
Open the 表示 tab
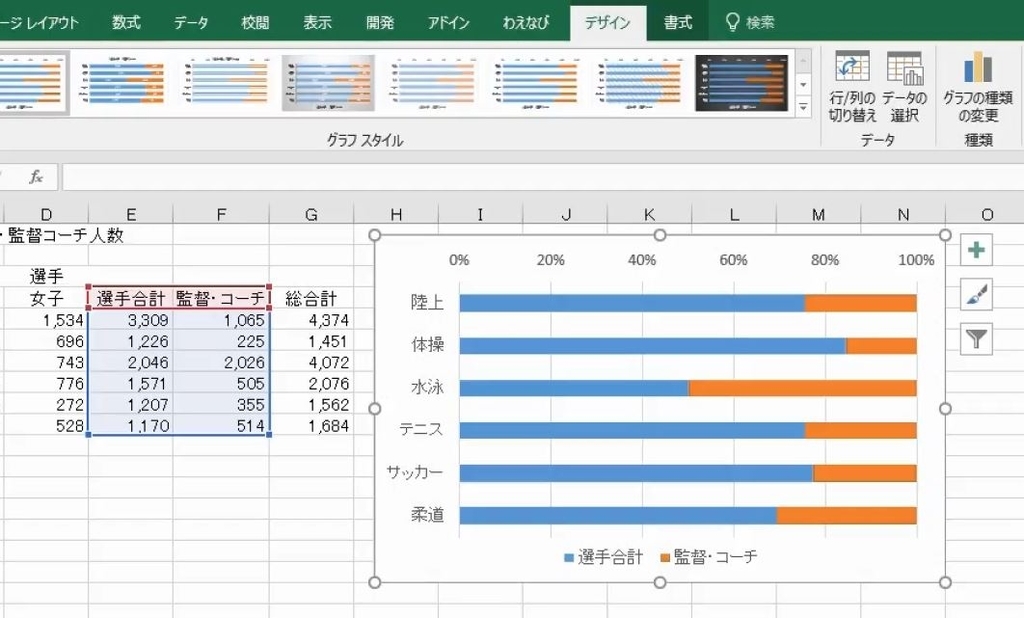point(317,20)
